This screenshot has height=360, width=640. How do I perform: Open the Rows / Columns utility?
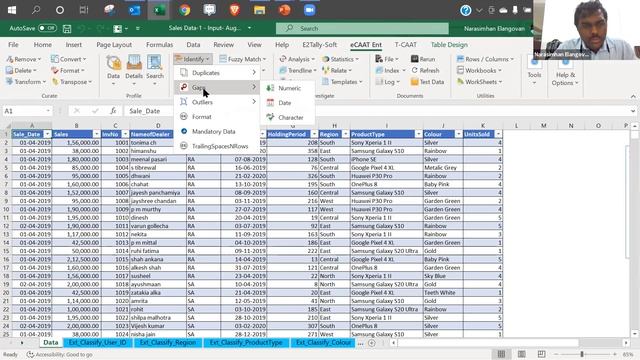pyautogui.click(x=485, y=59)
